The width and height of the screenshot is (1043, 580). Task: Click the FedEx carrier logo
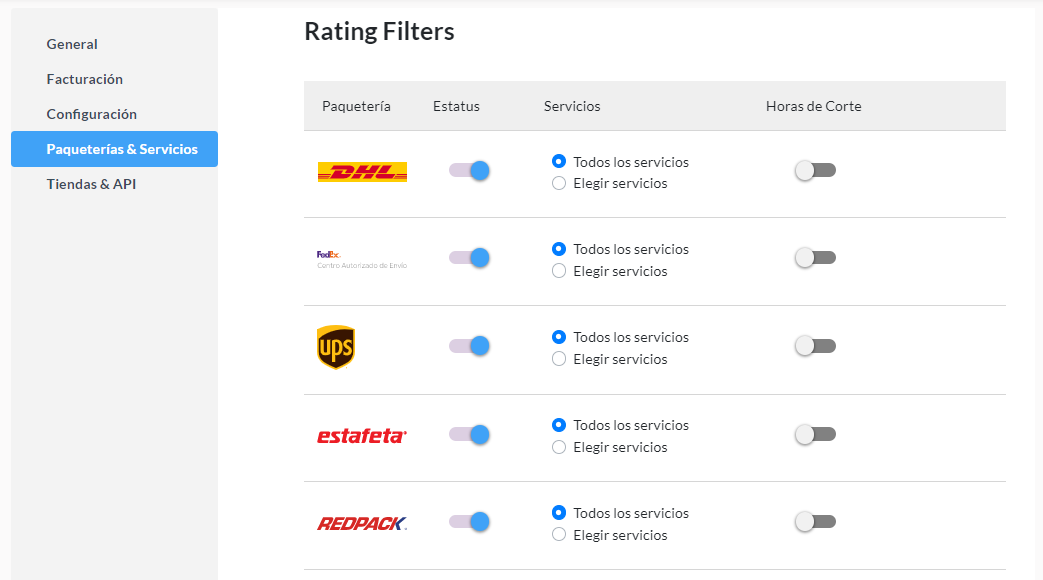[x=362, y=259]
